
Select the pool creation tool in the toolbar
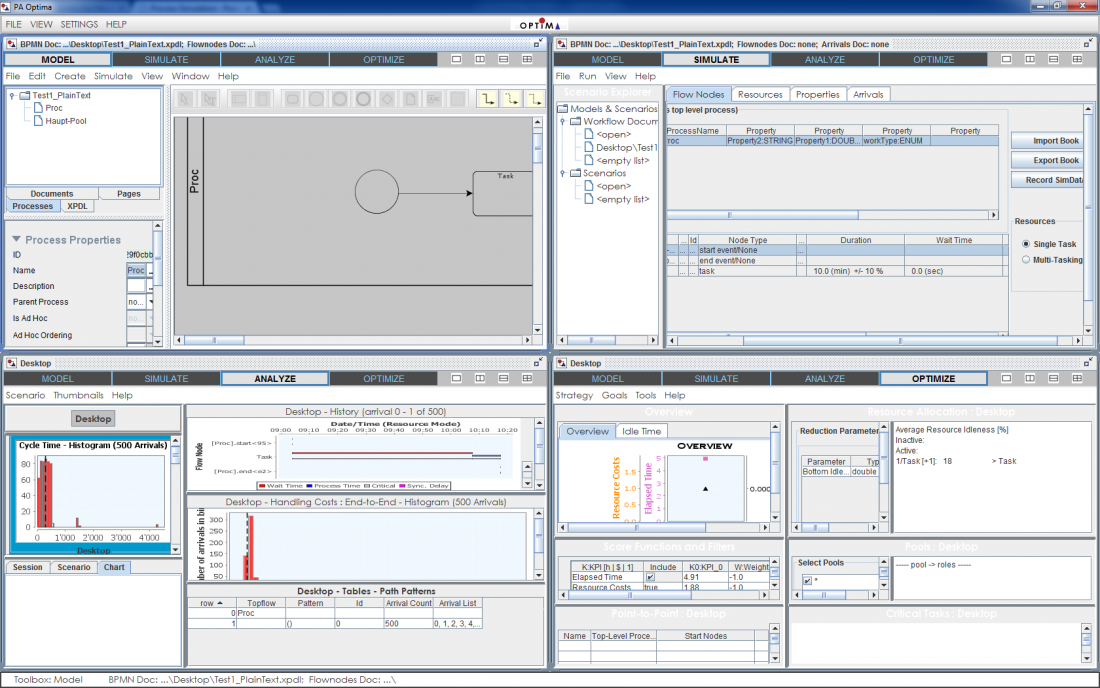pos(238,97)
